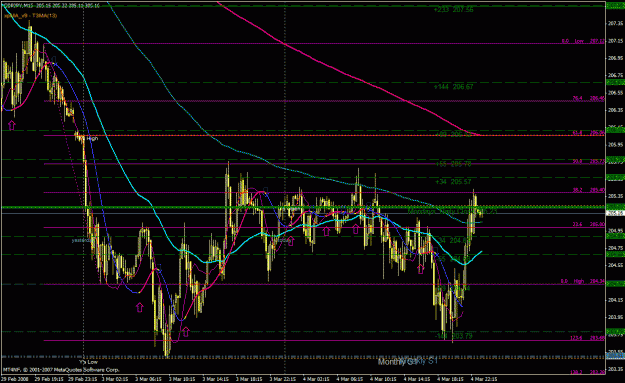Select the 3 Mar 06:15 time axis label
625x383 pixels.
[x=148, y=379]
